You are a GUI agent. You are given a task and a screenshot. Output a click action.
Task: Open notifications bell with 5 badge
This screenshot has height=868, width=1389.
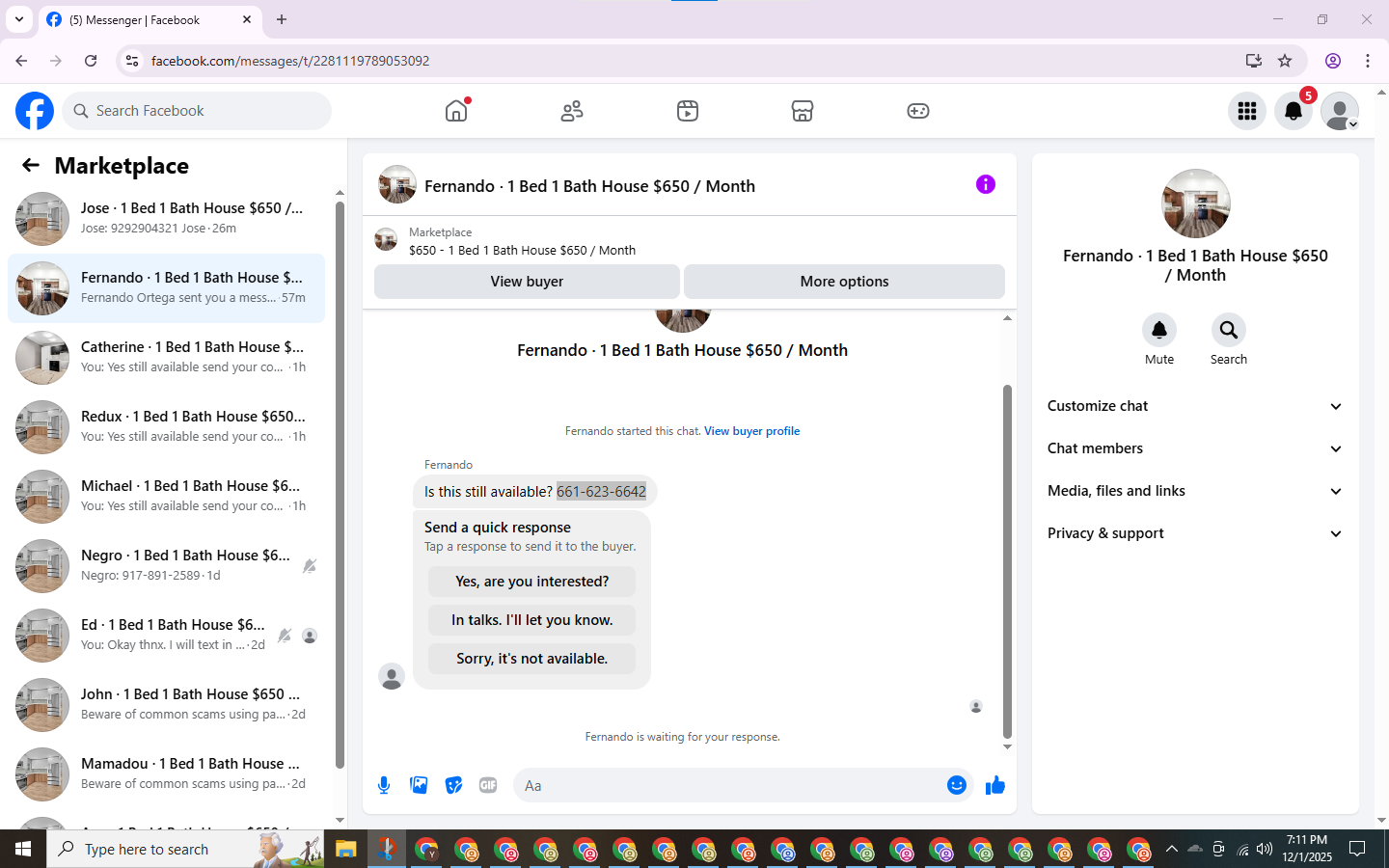tap(1294, 111)
